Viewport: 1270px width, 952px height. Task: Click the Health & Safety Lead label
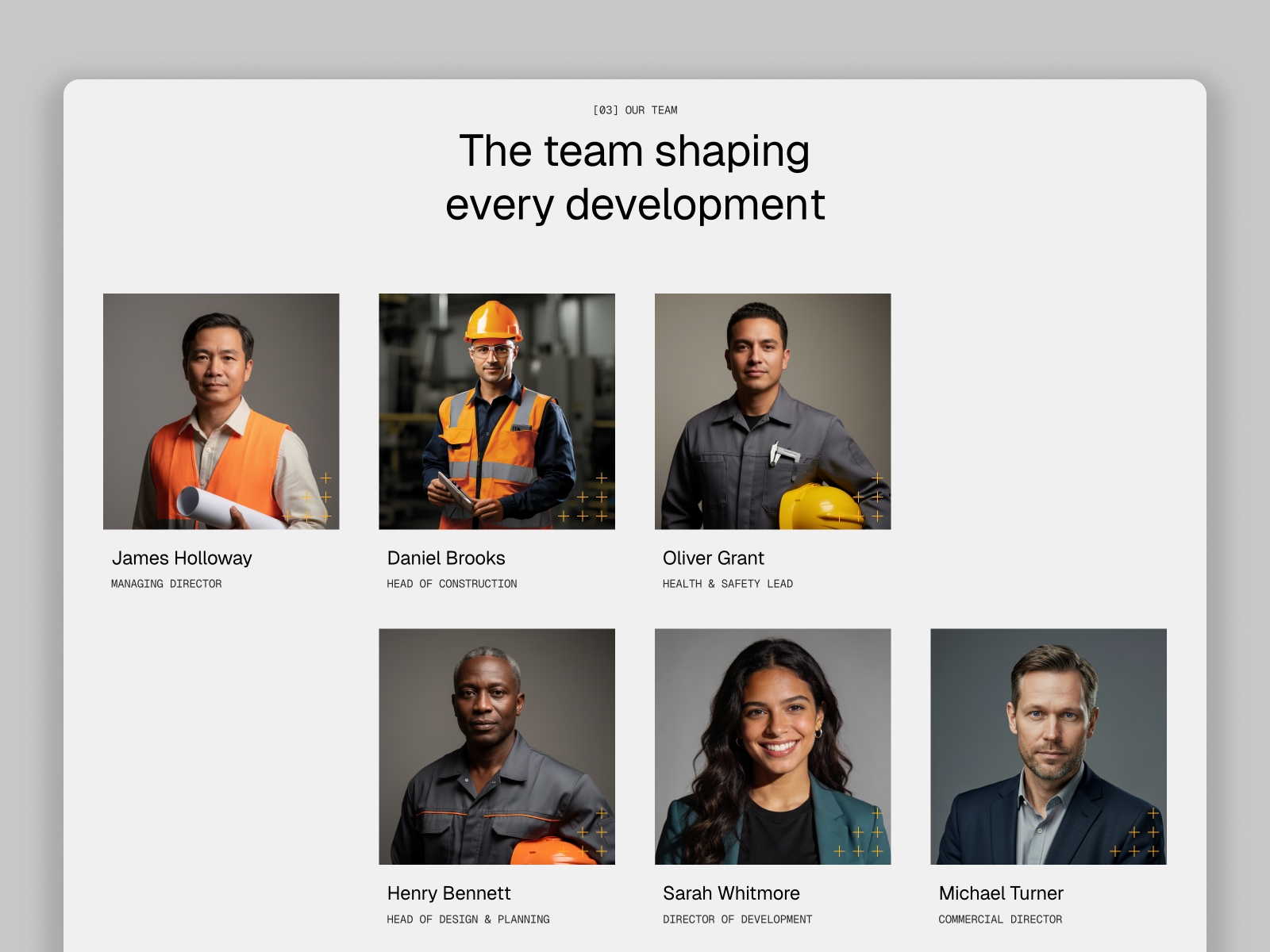click(x=727, y=584)
